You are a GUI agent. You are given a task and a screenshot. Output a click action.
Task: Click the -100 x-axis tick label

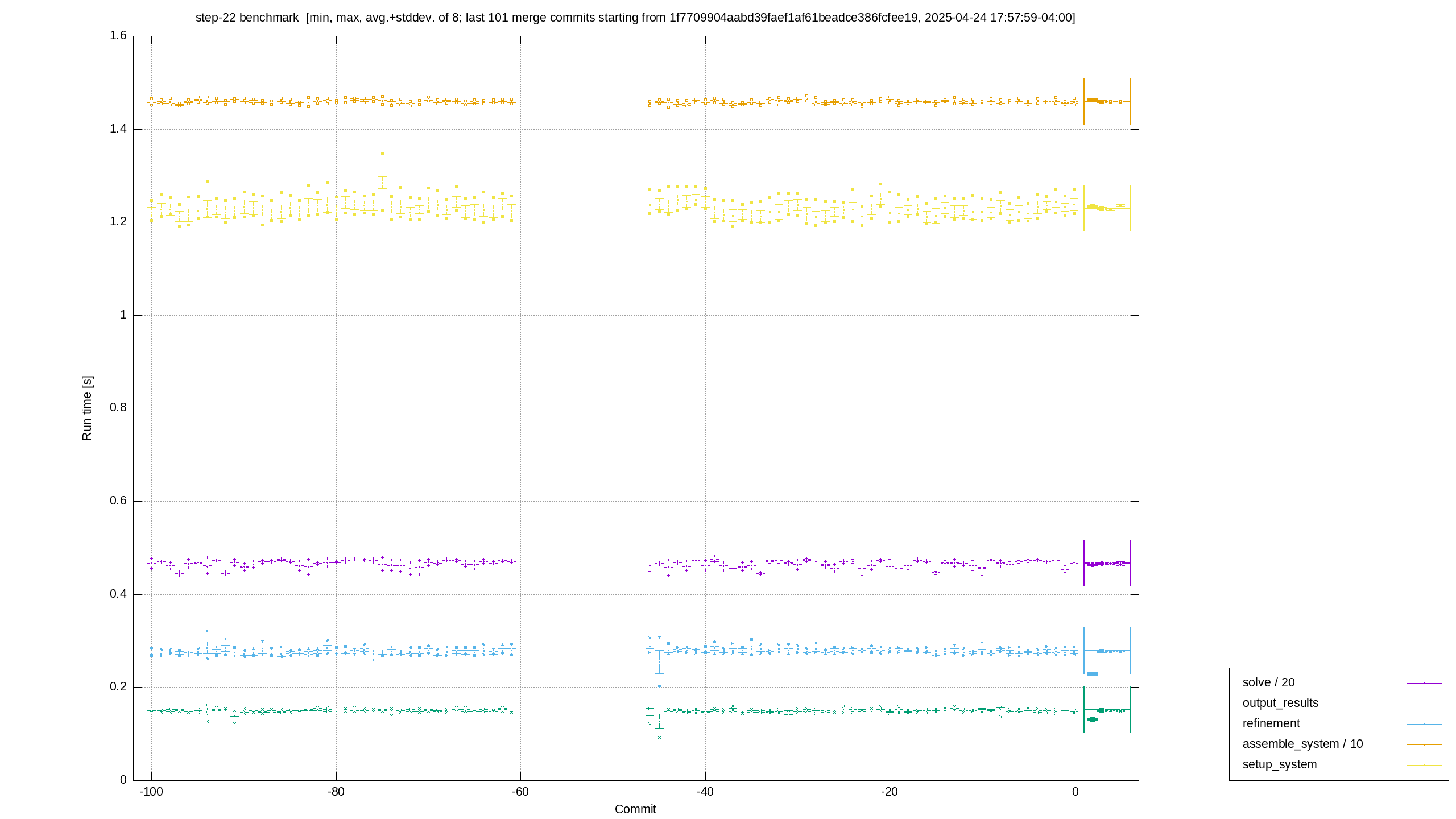tap(151, 792)
